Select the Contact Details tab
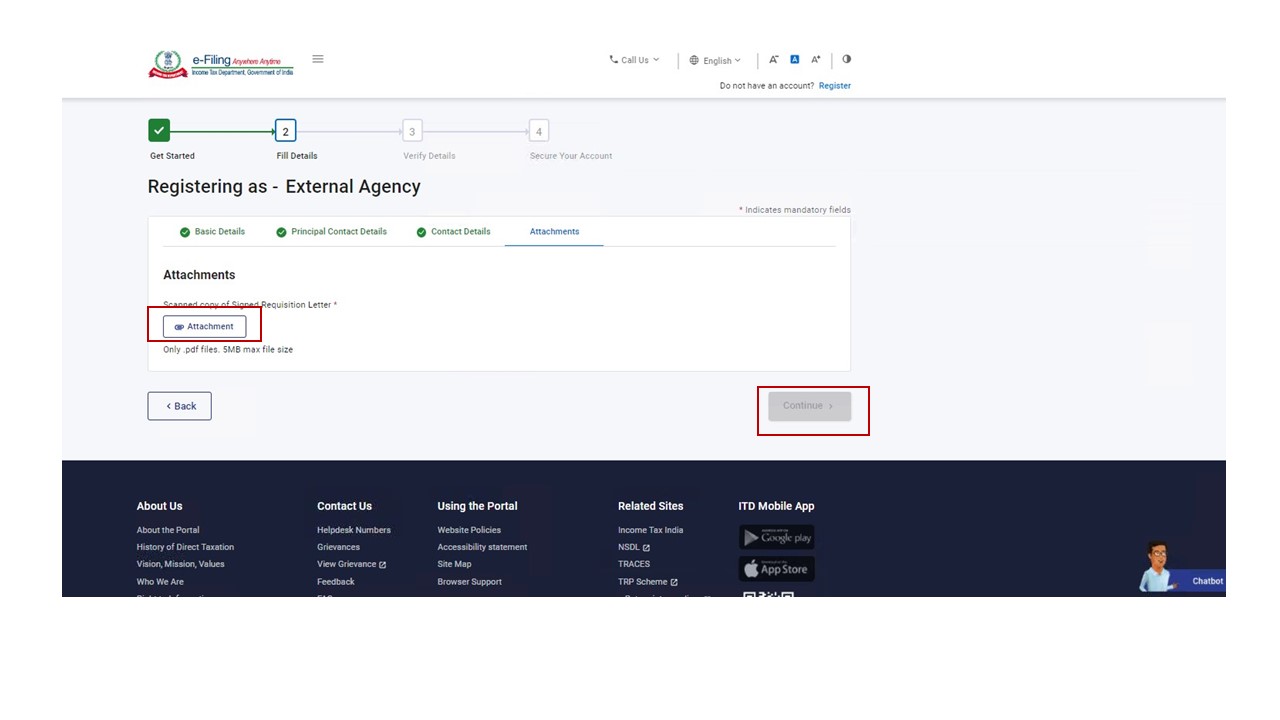The height and width of the screenshot is (720, 1280). click(x=453, y=232)
